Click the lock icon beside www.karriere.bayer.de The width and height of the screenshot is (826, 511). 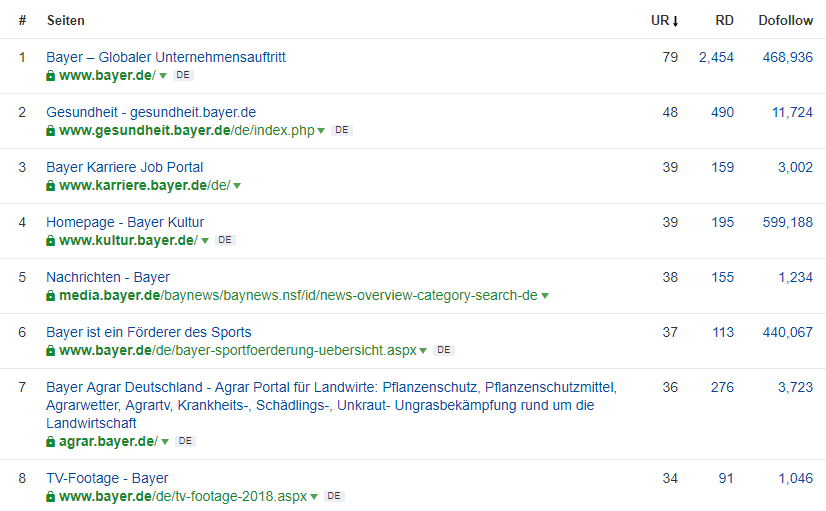[x=51, y=186]
